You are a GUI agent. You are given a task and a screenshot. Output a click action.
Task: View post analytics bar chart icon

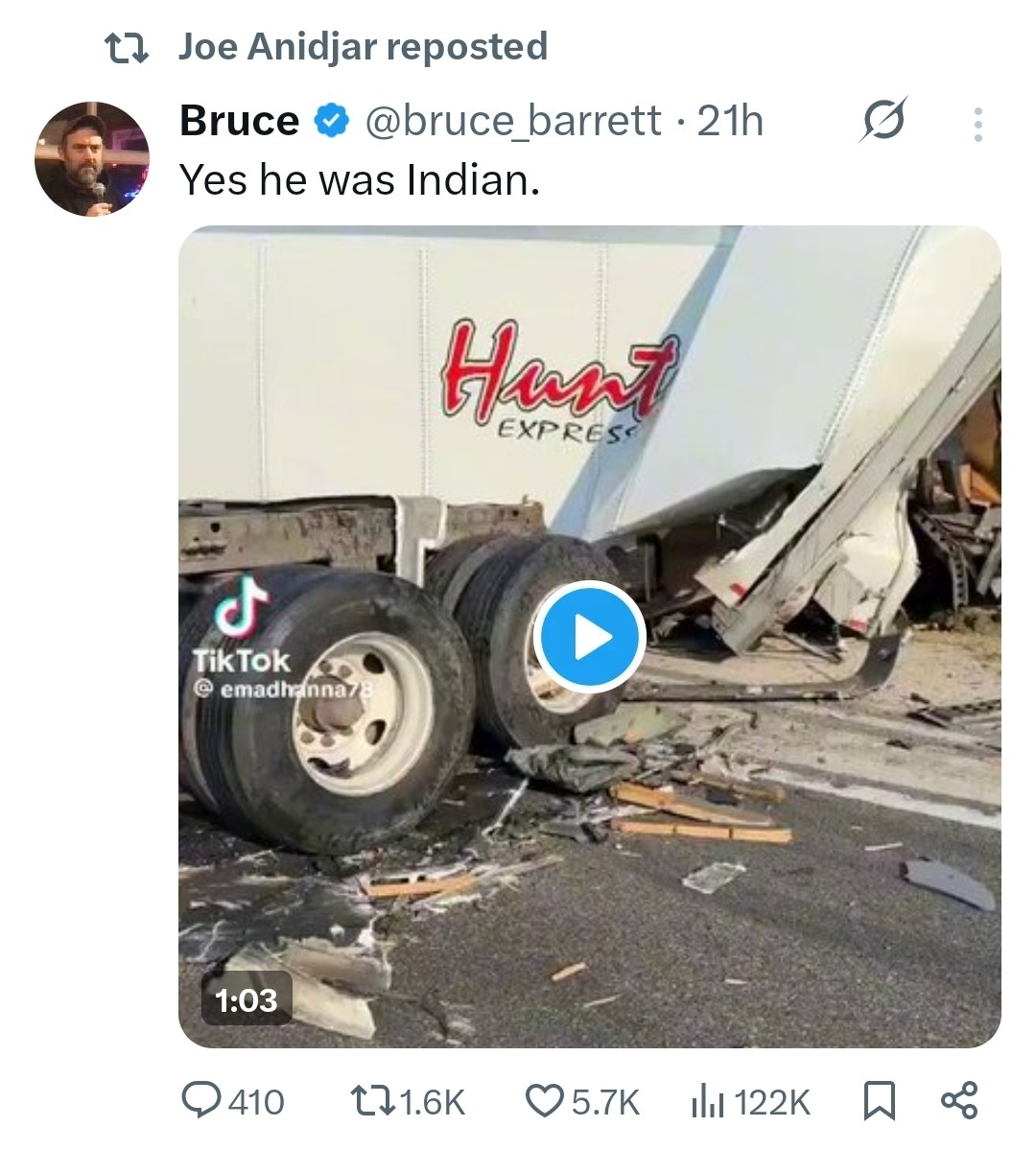tap(706, 1101)
